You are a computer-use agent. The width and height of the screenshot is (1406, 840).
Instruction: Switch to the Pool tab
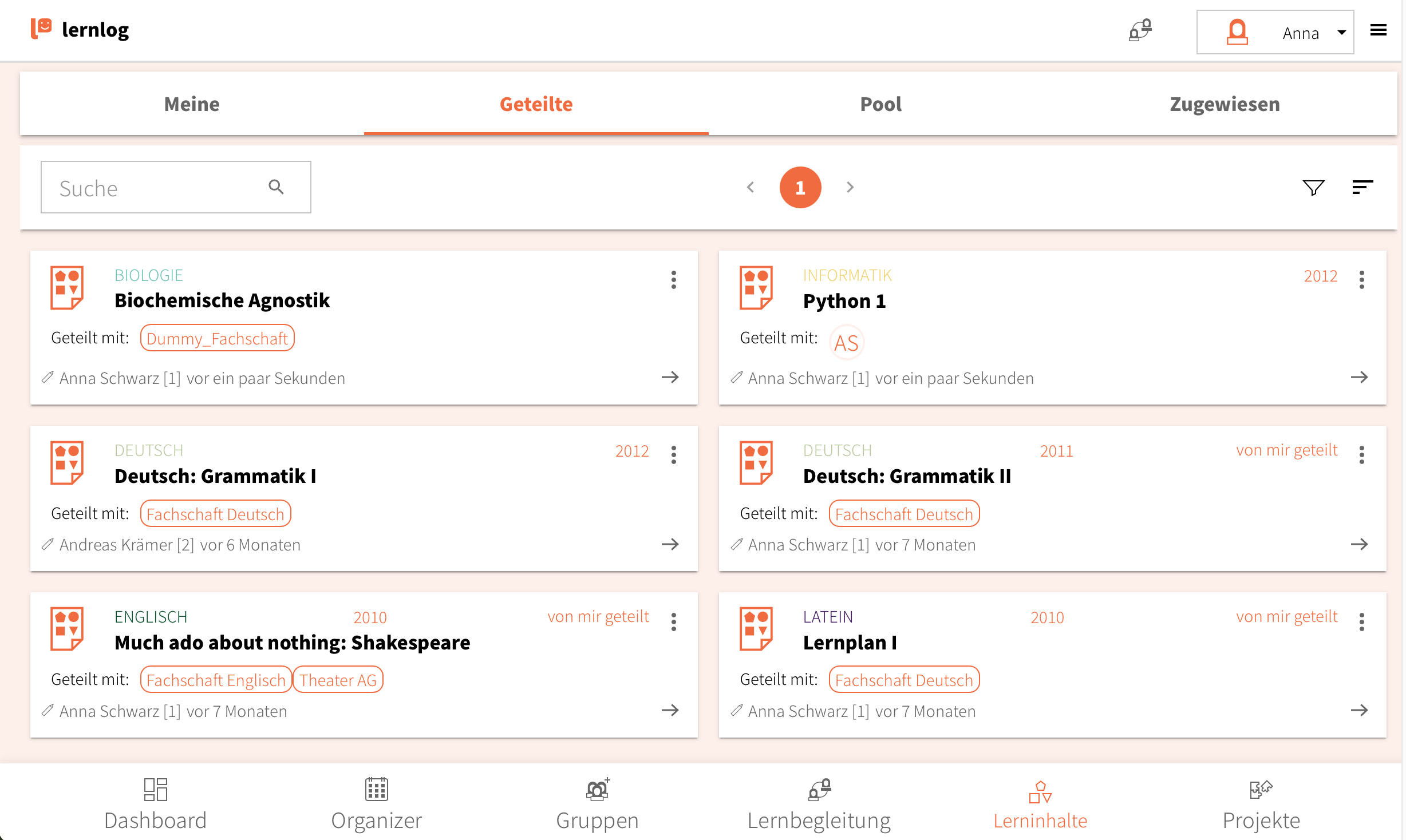click(880, 104)
